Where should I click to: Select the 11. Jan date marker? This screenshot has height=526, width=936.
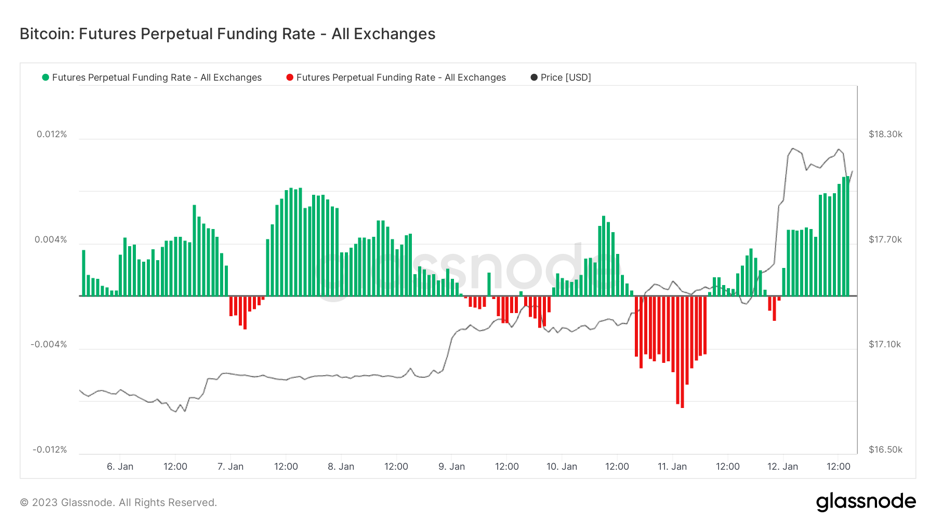coord(672,467)
